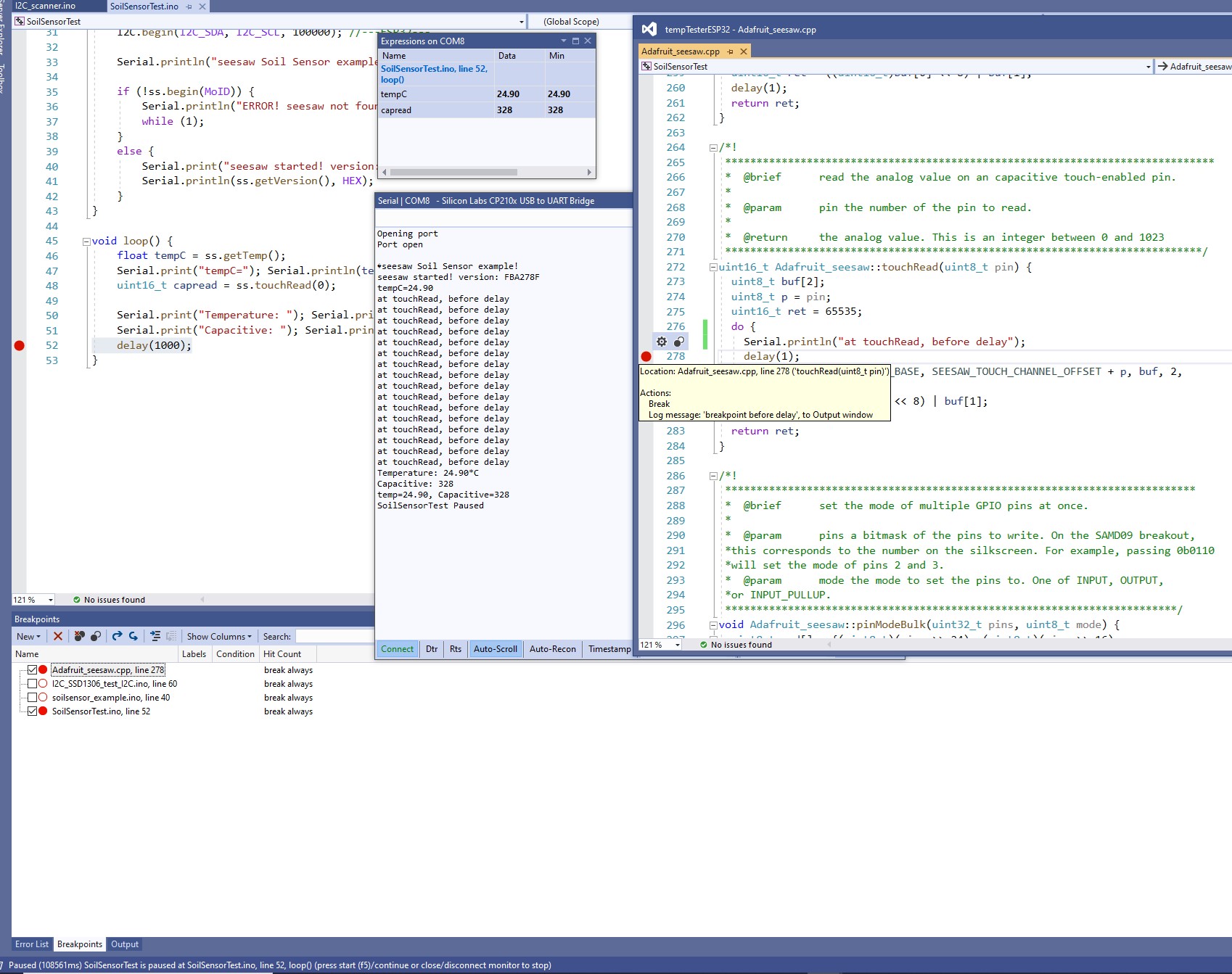Sort by Hit Count column header
Screen dimensions: 1232x974
[288, 654]
